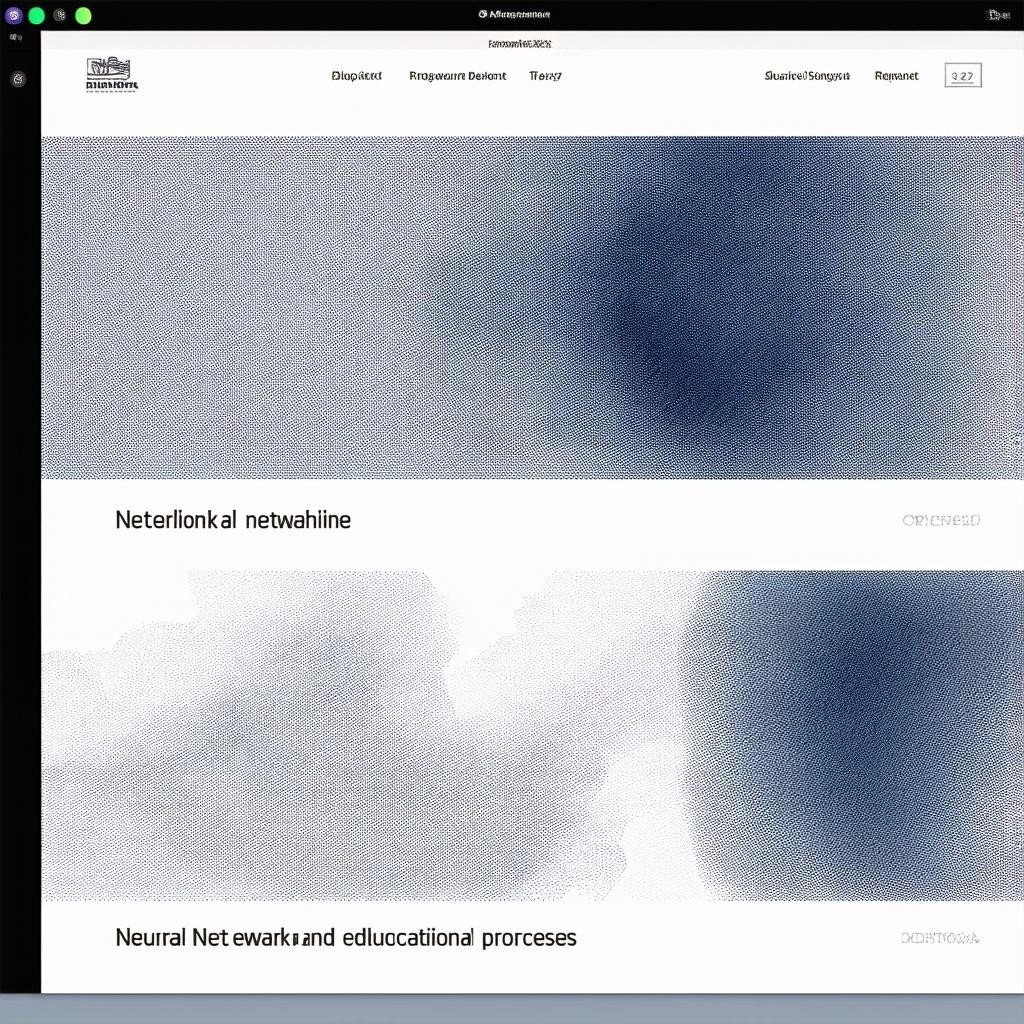Click the second halftone cloud banner image

532,735
